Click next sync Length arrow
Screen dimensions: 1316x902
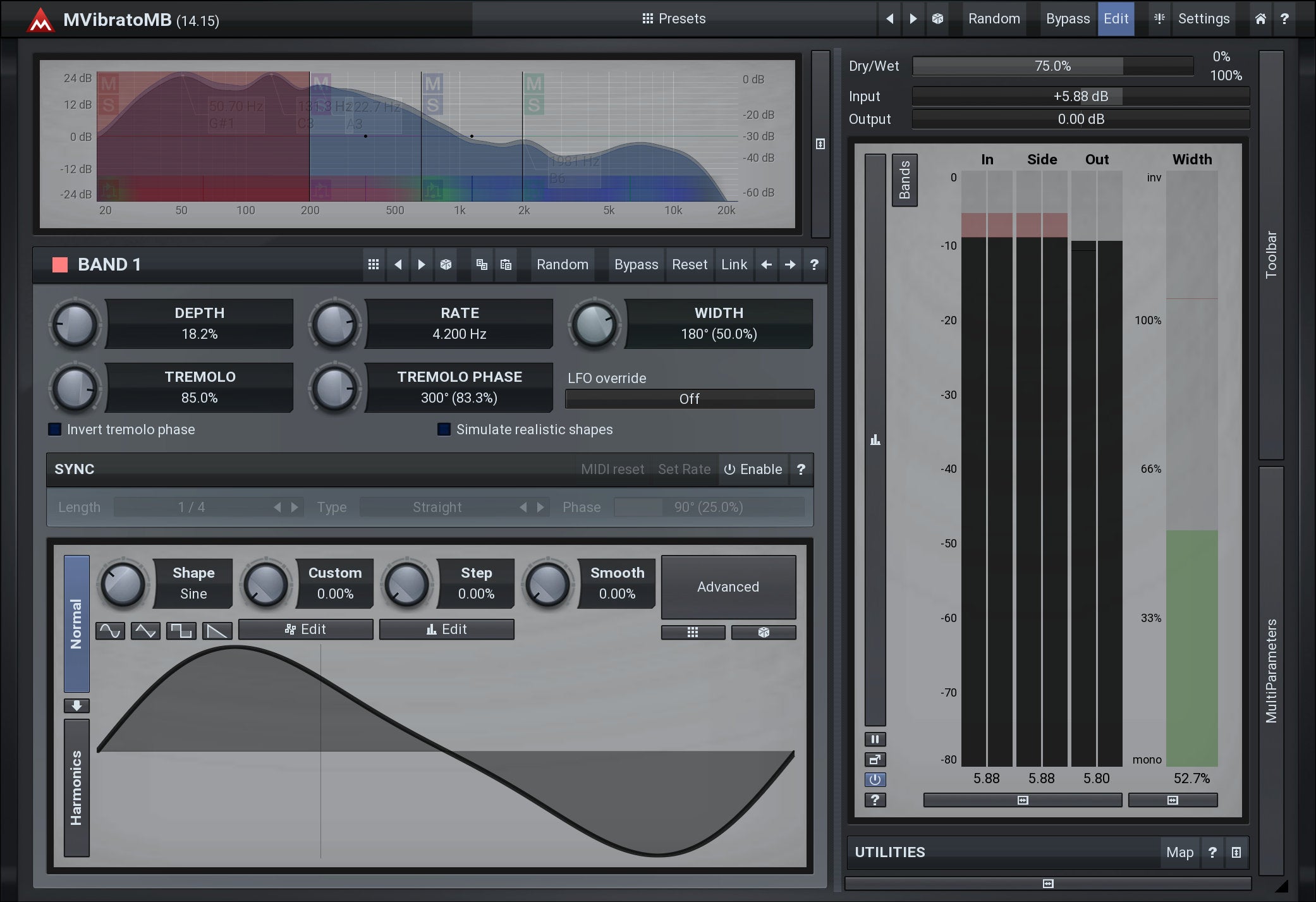click(295, 507)
